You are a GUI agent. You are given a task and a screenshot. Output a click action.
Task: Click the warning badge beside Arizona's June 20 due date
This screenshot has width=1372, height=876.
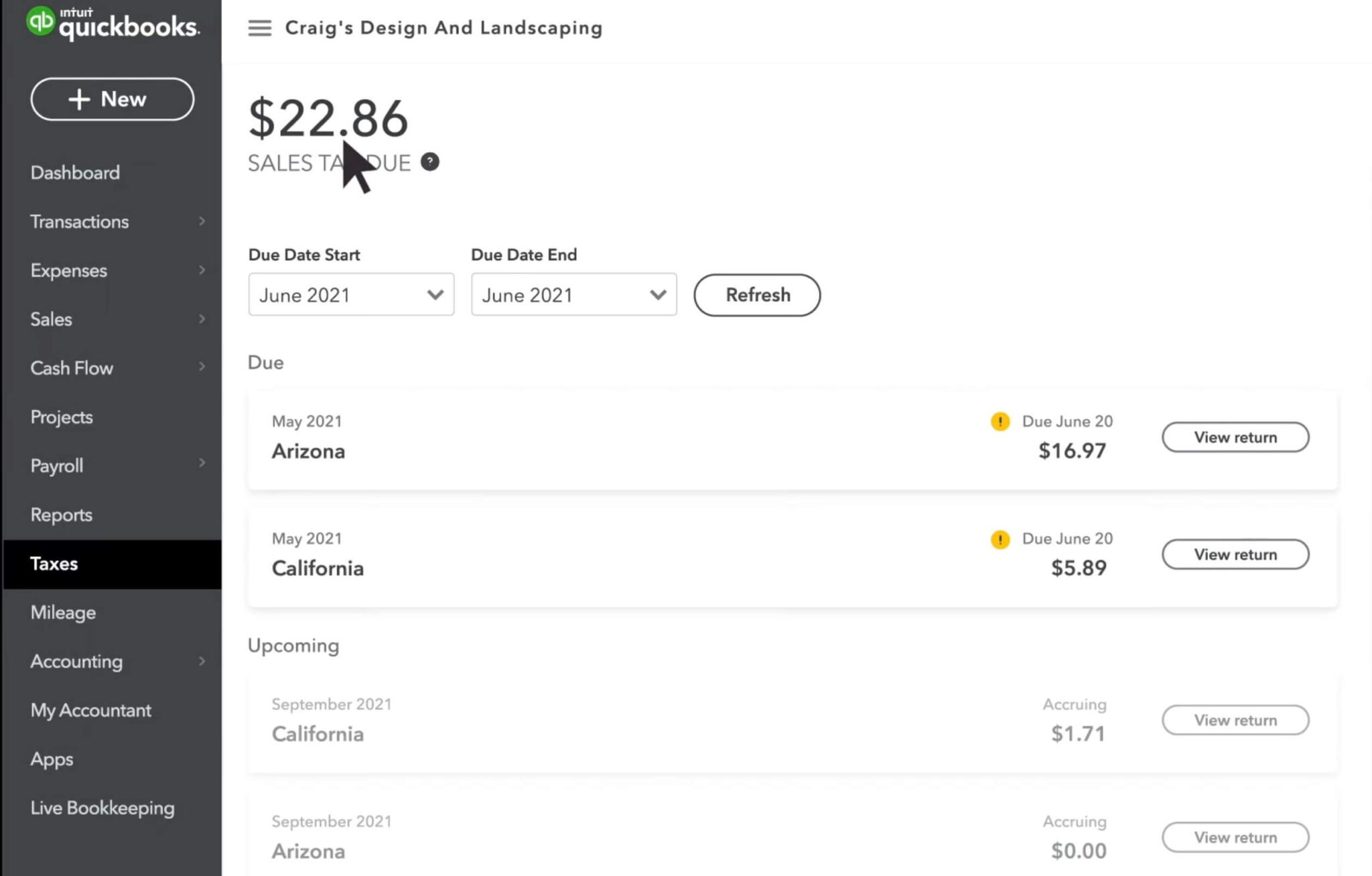coord(1000,422)
